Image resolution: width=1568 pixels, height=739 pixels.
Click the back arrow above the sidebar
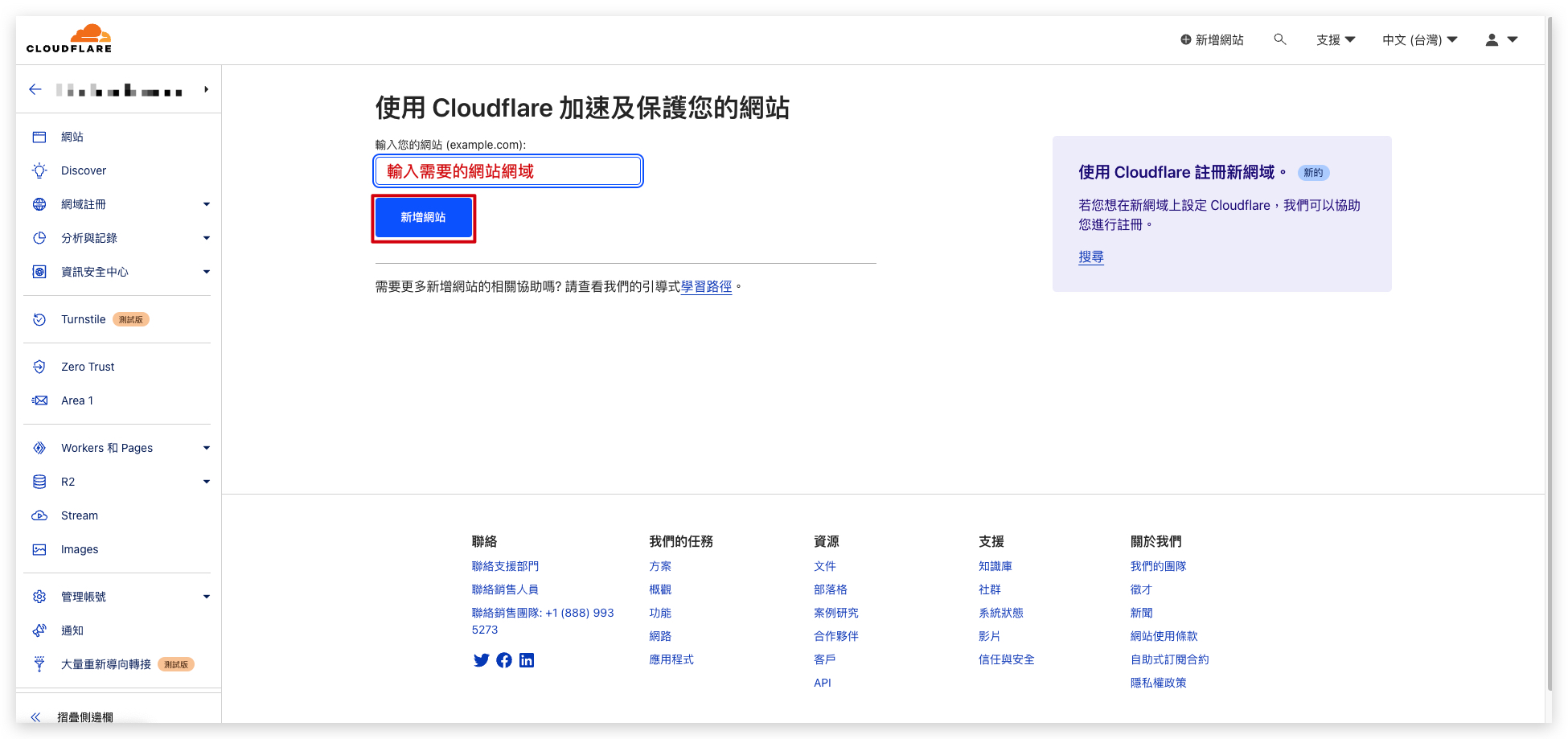[35, 89]
